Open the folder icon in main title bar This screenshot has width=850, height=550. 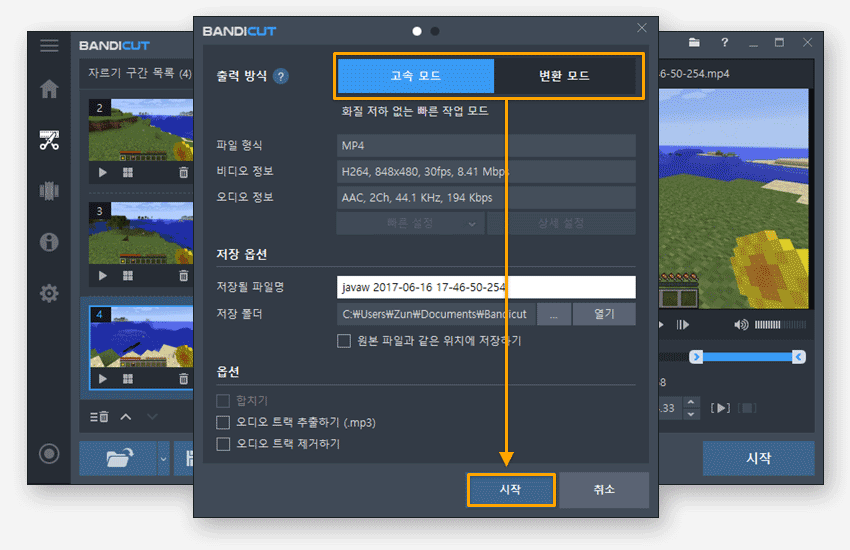pyautogui.click(x=694, y=42)
